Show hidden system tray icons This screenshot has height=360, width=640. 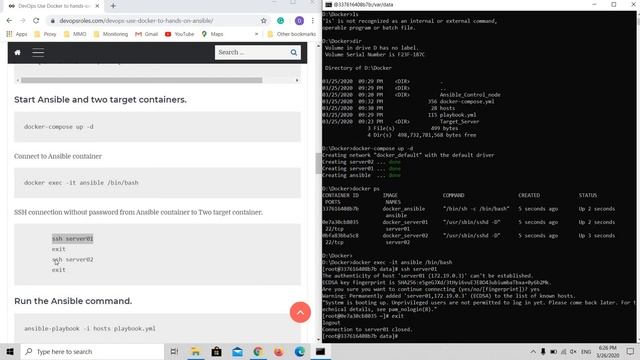pyautogui.click(x=533, y=351)
